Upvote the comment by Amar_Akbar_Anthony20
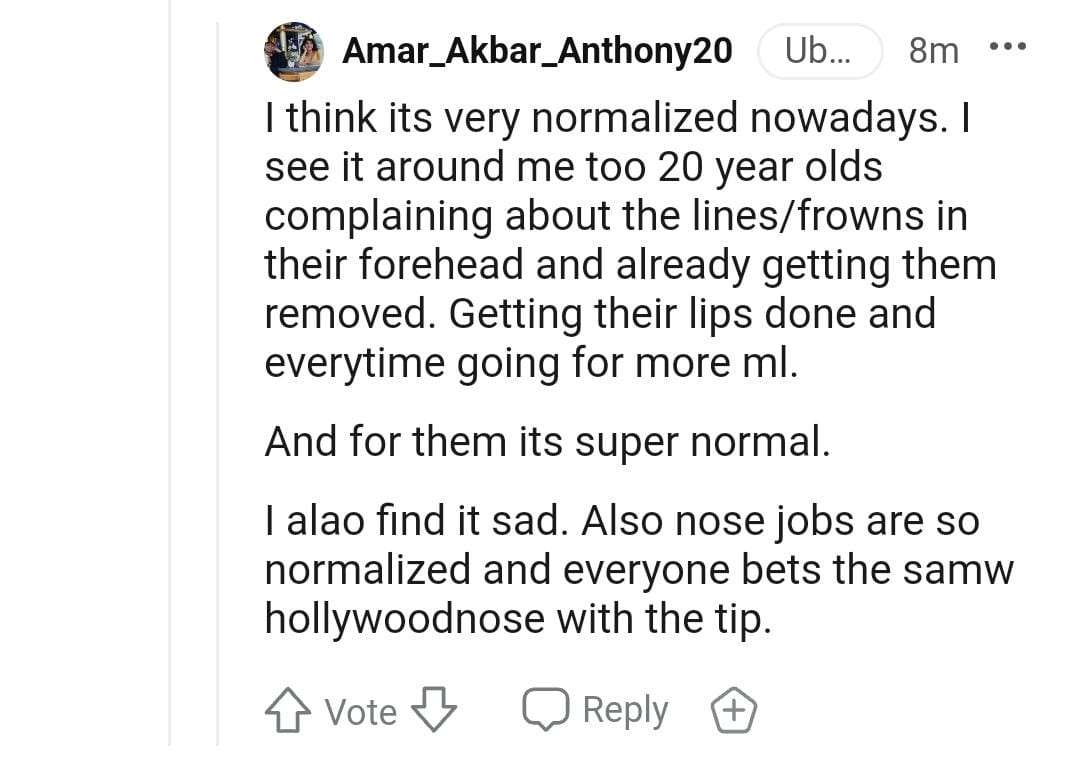Viewport: 1079px width, 763px height. 286,711
